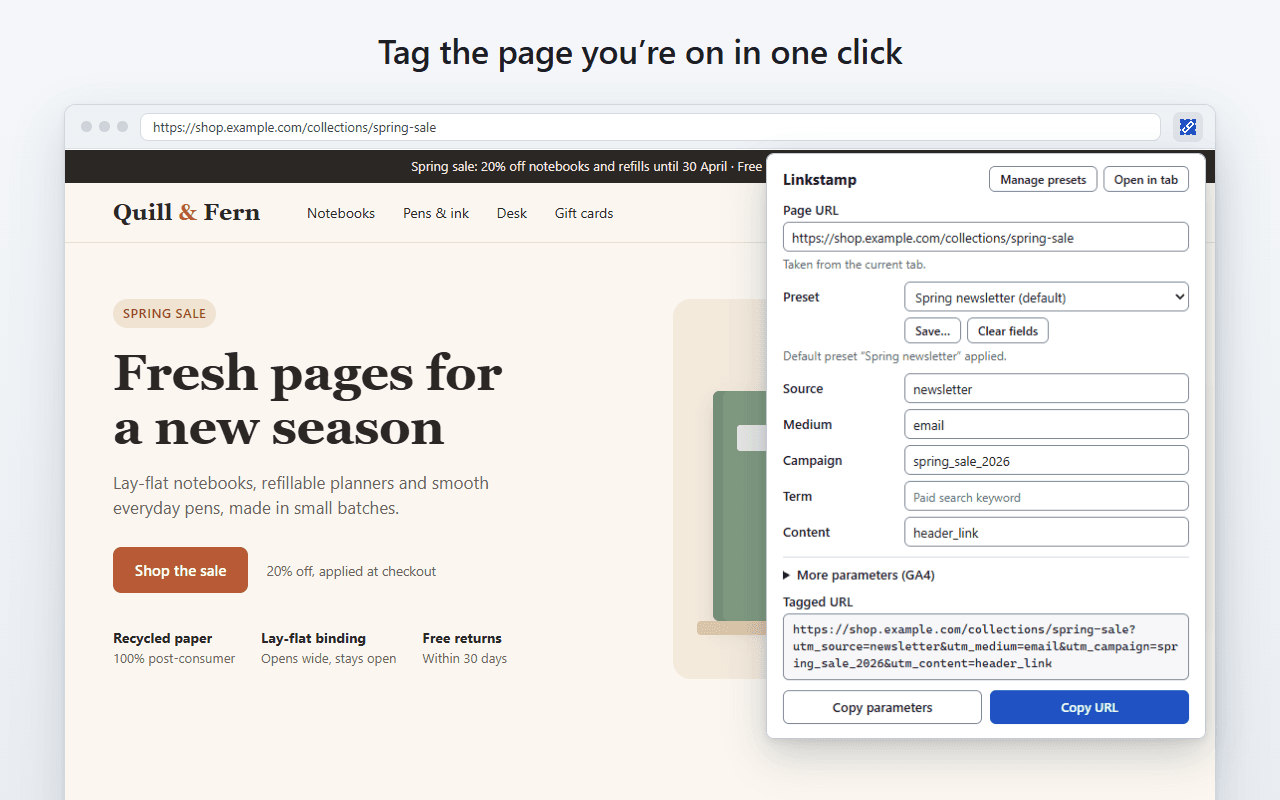Click the Medium field containing email

(x=1046, y=425)
